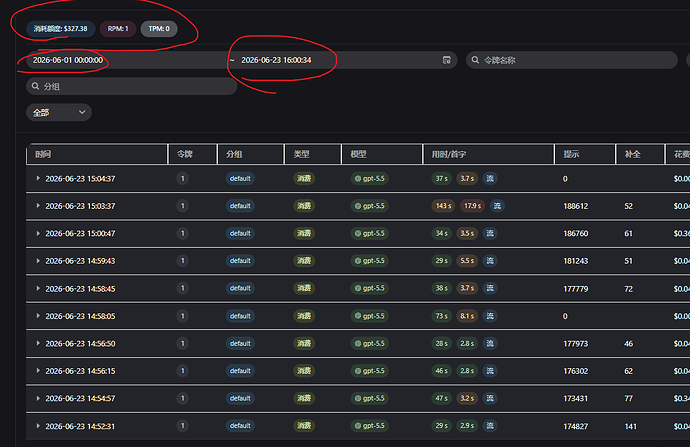Click the prompt value 173431
This screenshot has width=690, height=447.
tap(576, 399)
